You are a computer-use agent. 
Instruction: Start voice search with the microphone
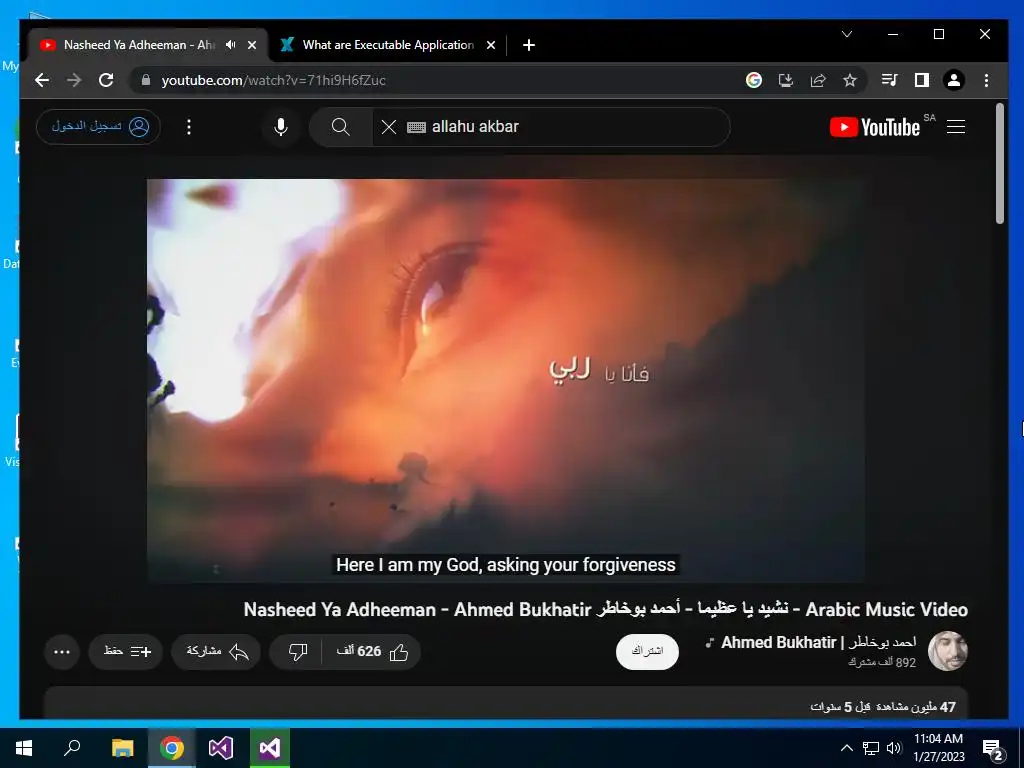[281, 127]
